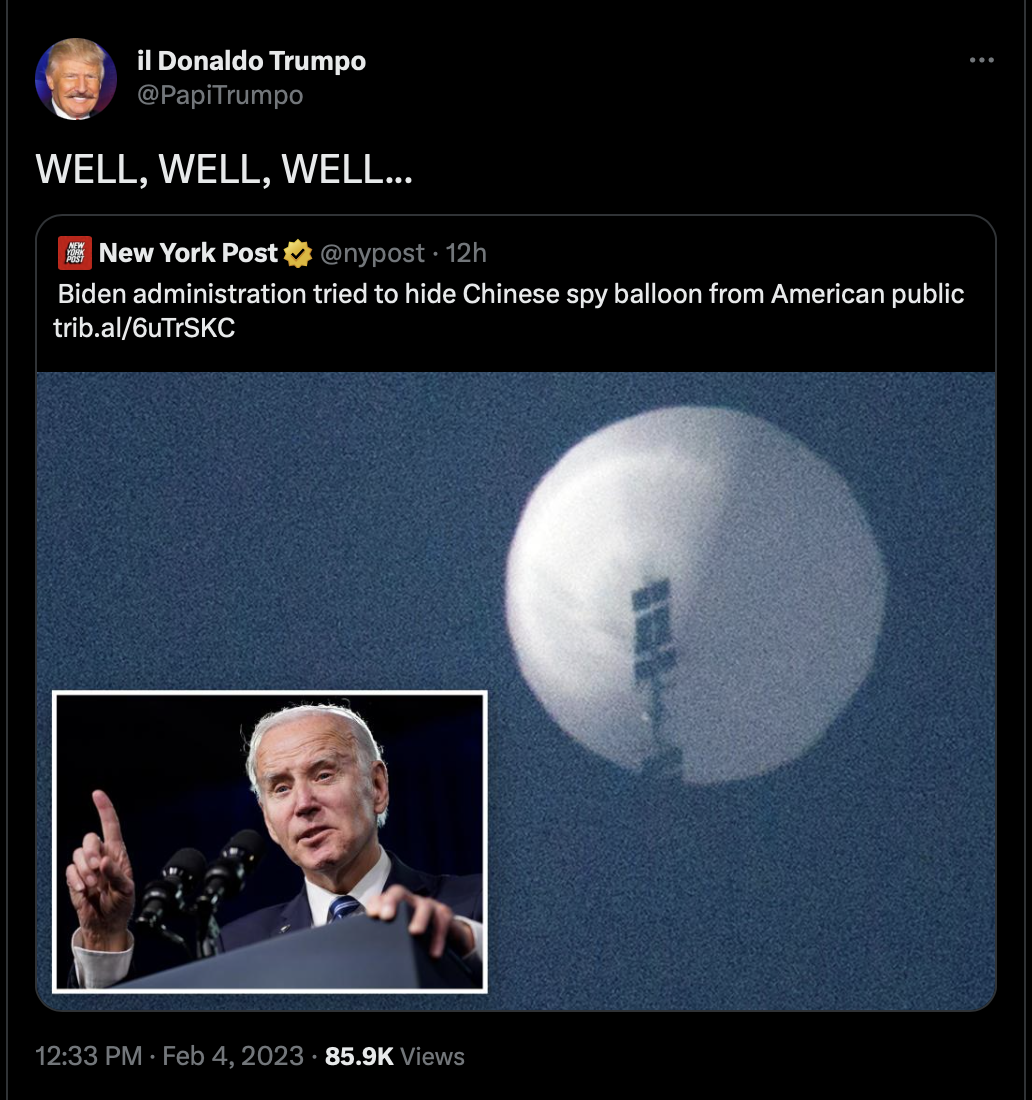Screen dimensions: 1032x1100
Task: Click the New York Post logo icon
Action: pos(75,253)
